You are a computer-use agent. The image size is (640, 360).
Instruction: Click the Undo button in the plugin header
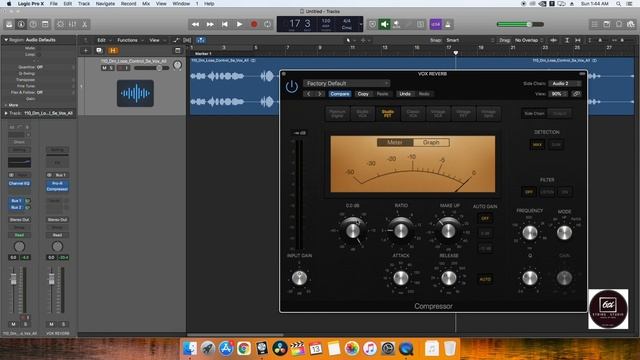tap(405, 94)
